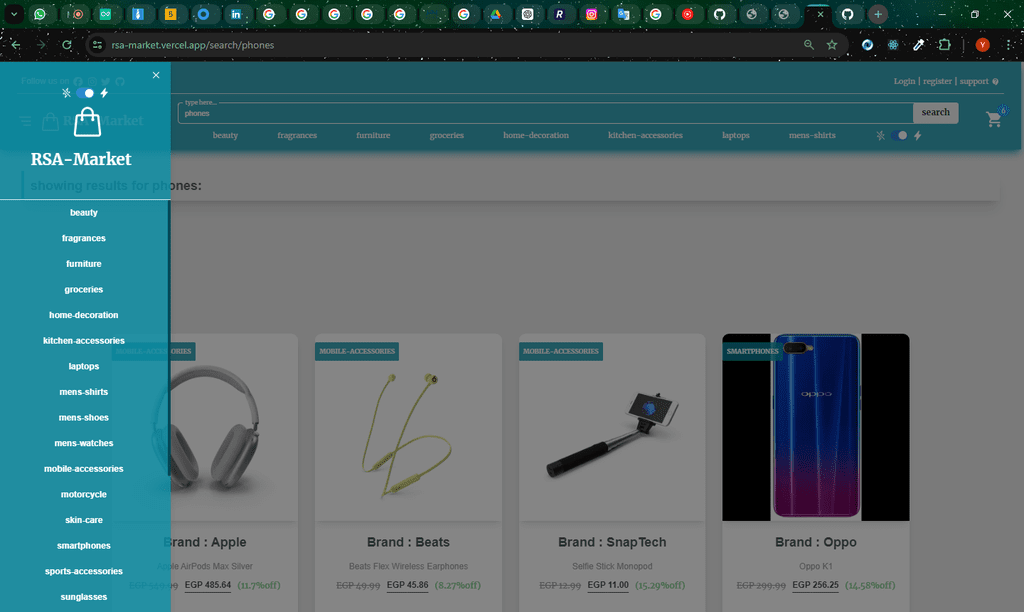Open mens-shoes category in the sidebar

pos(84,417)
